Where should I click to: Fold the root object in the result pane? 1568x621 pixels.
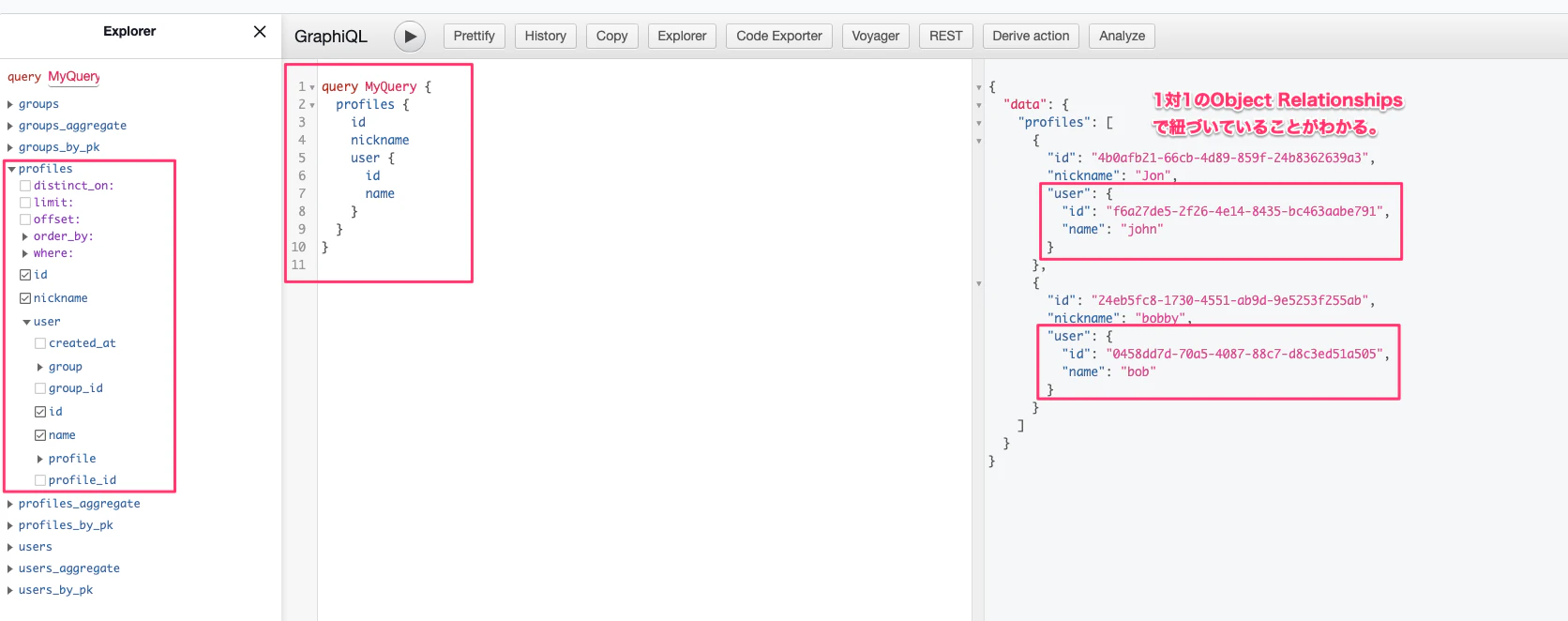[979, 87]
